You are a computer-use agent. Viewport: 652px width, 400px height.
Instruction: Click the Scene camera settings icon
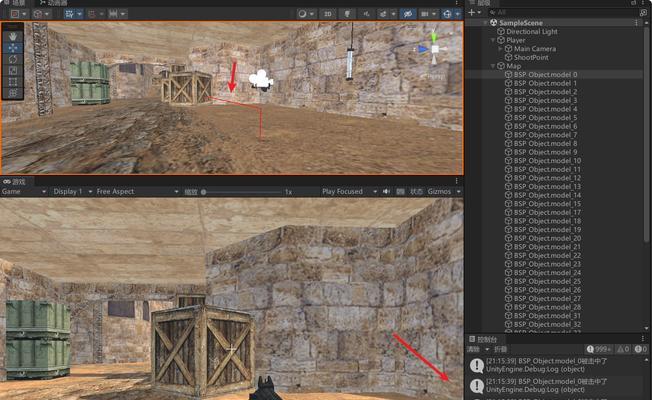pos(425,14)
